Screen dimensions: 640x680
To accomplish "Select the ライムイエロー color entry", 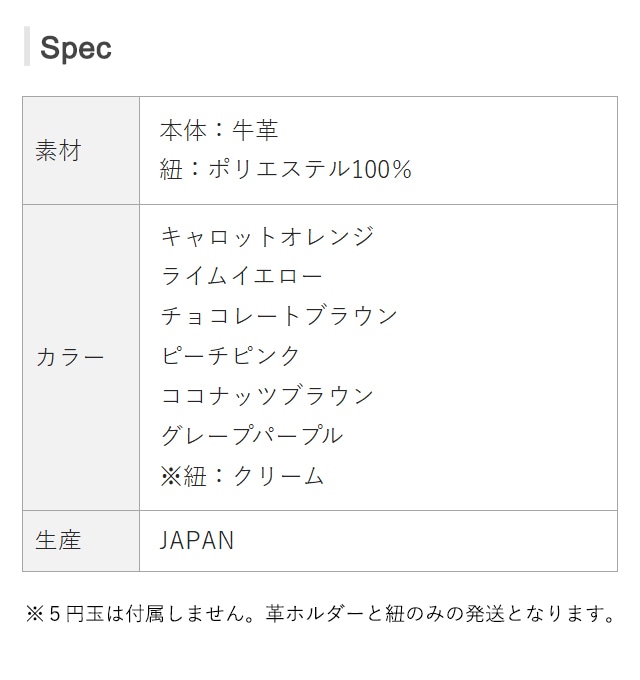I will click(x=242, y=276).
